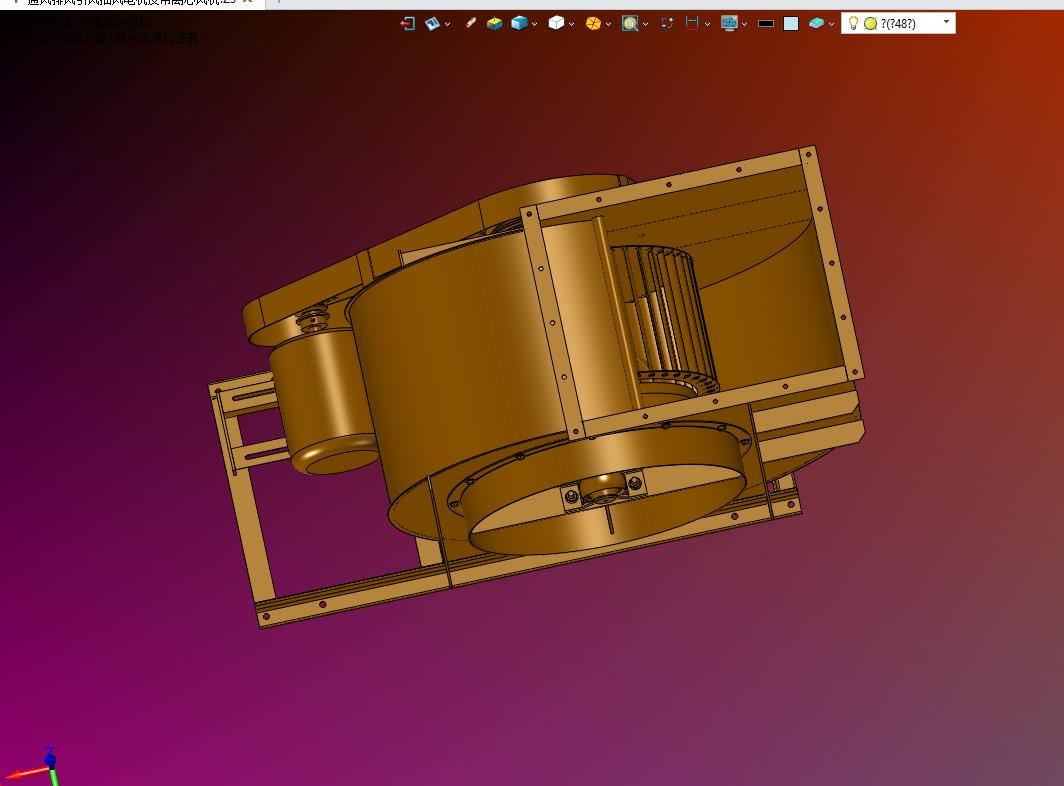Click the light bulb icon in filter box
The height and width of the screenshot is (786, 1064).
coord(854,24)
